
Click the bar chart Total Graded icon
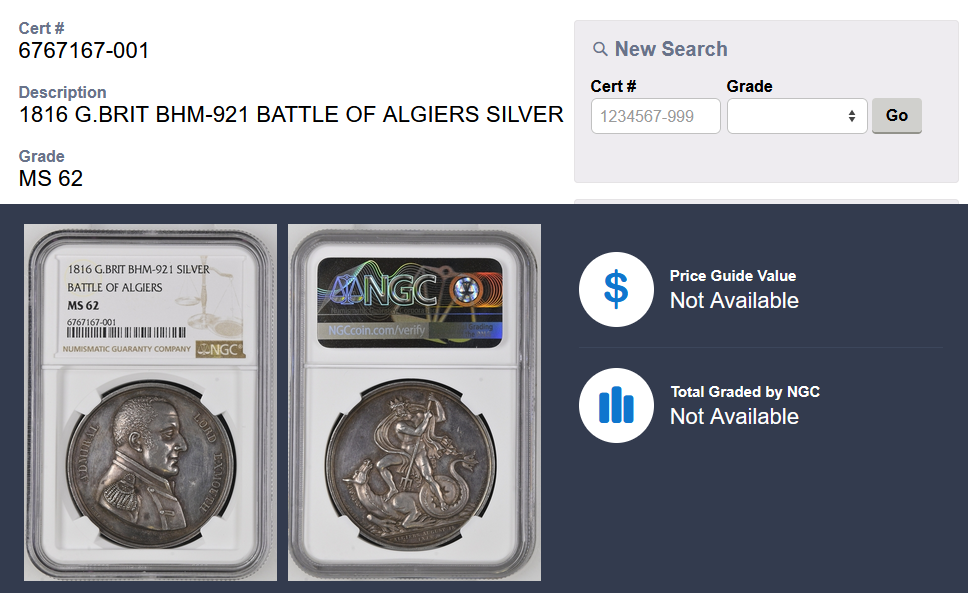click(x=616, y=405)
